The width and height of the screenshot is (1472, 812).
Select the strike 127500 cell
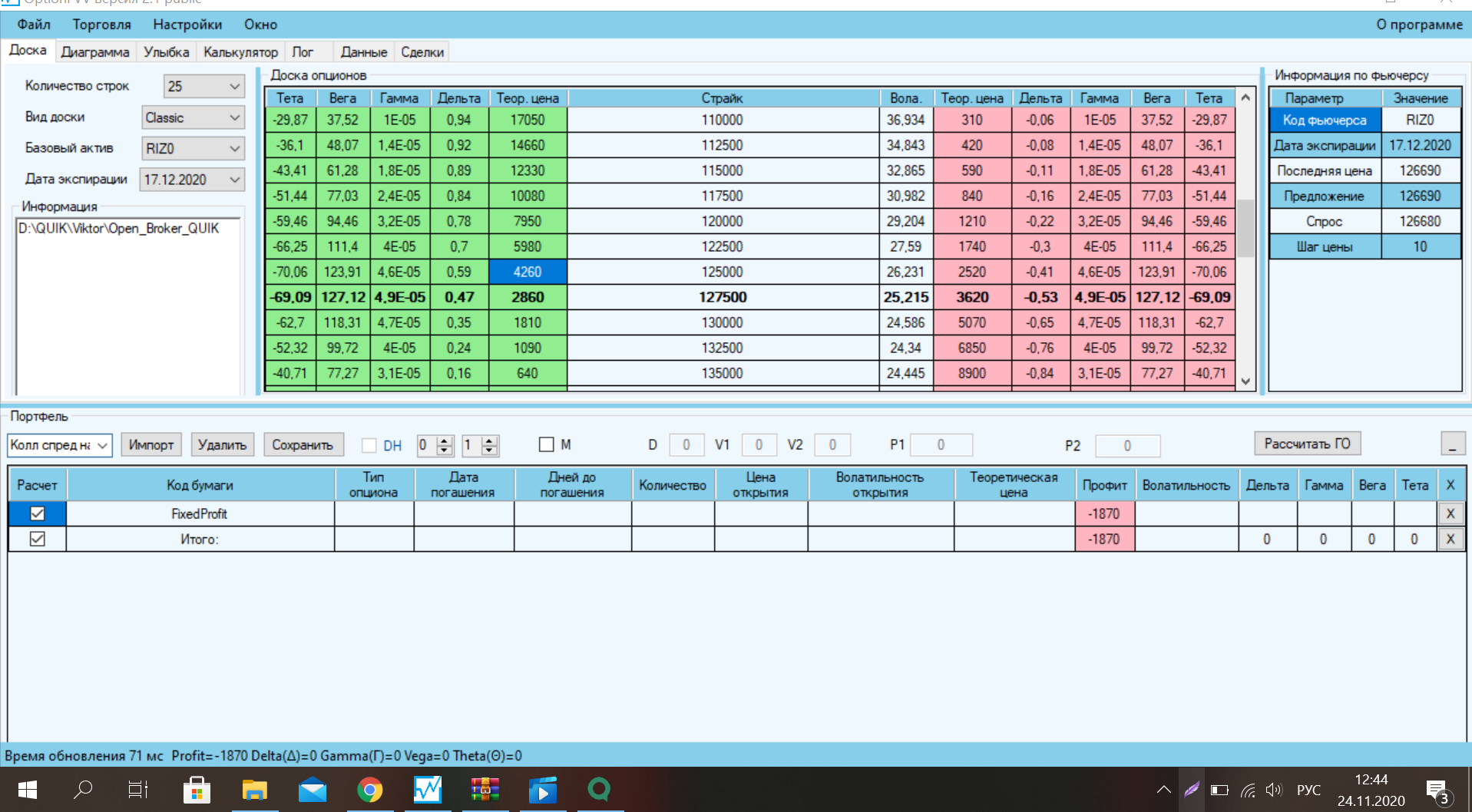pyautogui.click(x=723, y=297)
